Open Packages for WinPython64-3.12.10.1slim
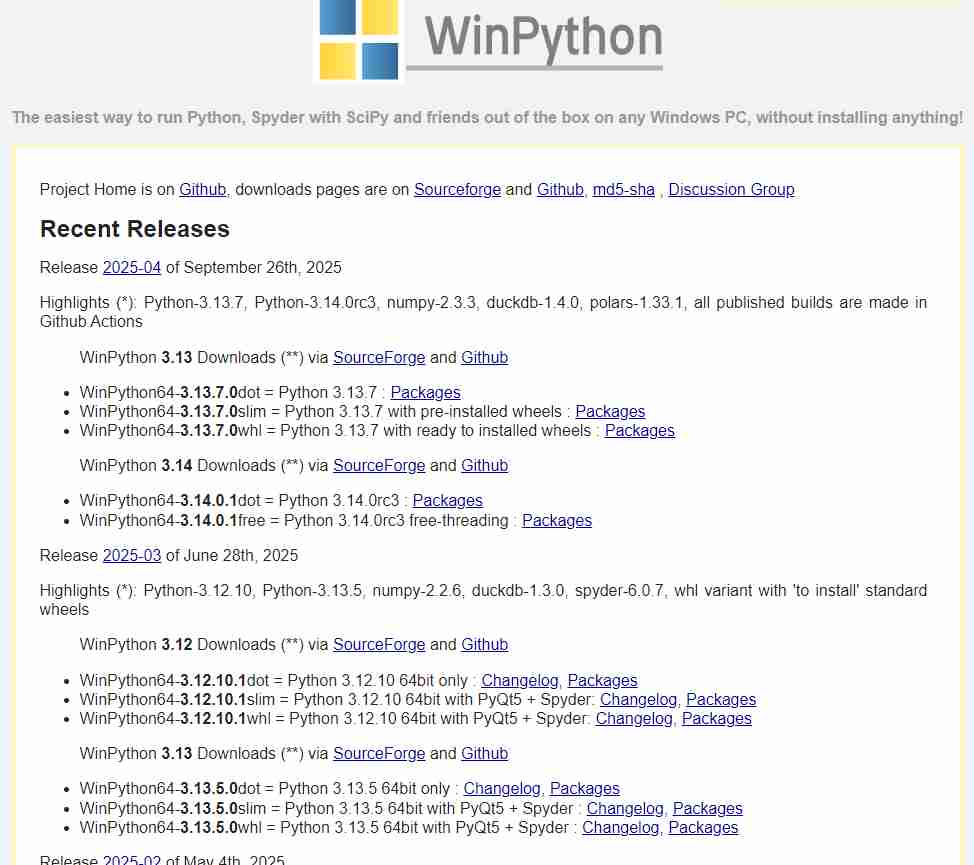This screenshot has height=865, width=974. pos(721,699)
